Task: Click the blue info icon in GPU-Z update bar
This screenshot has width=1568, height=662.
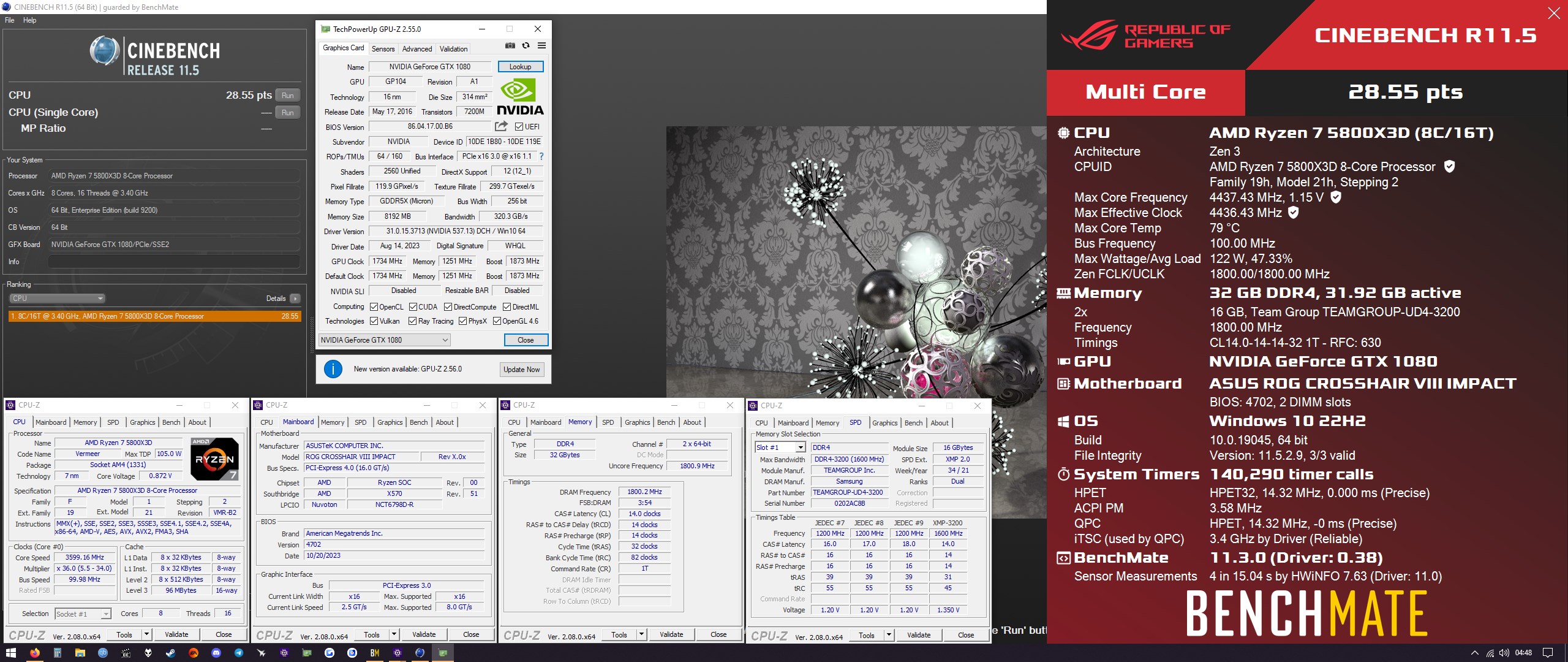Action: pyautogui.click(x=333, y=369)
